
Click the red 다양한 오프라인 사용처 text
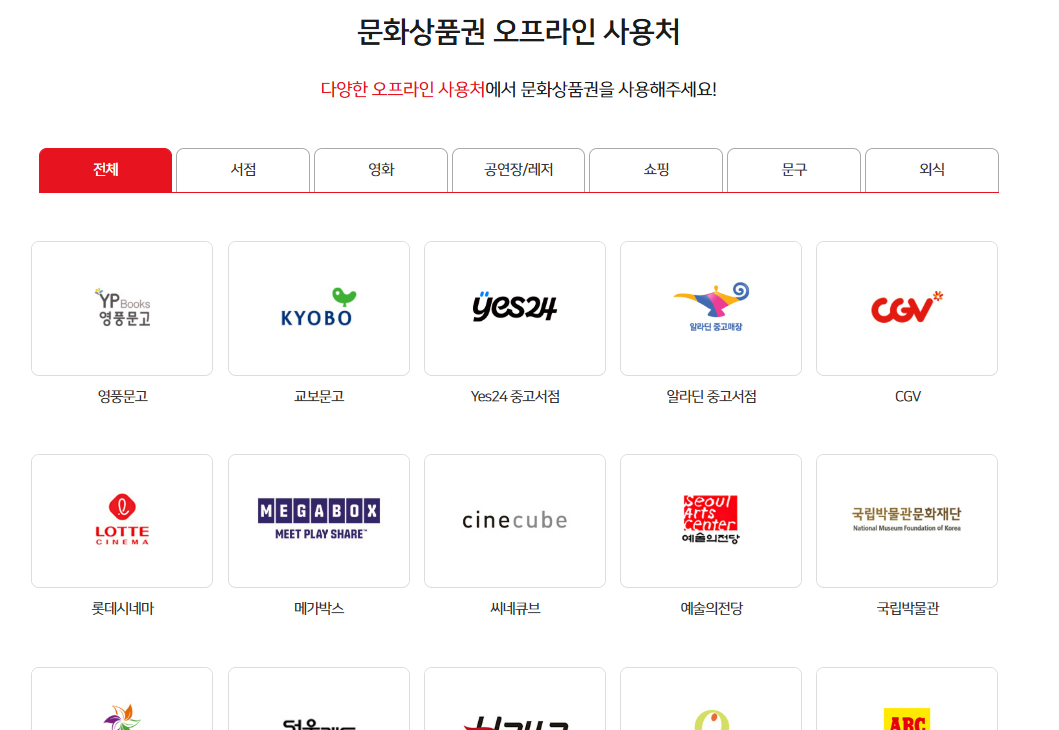pyautogui.click(x=403, y=89)
